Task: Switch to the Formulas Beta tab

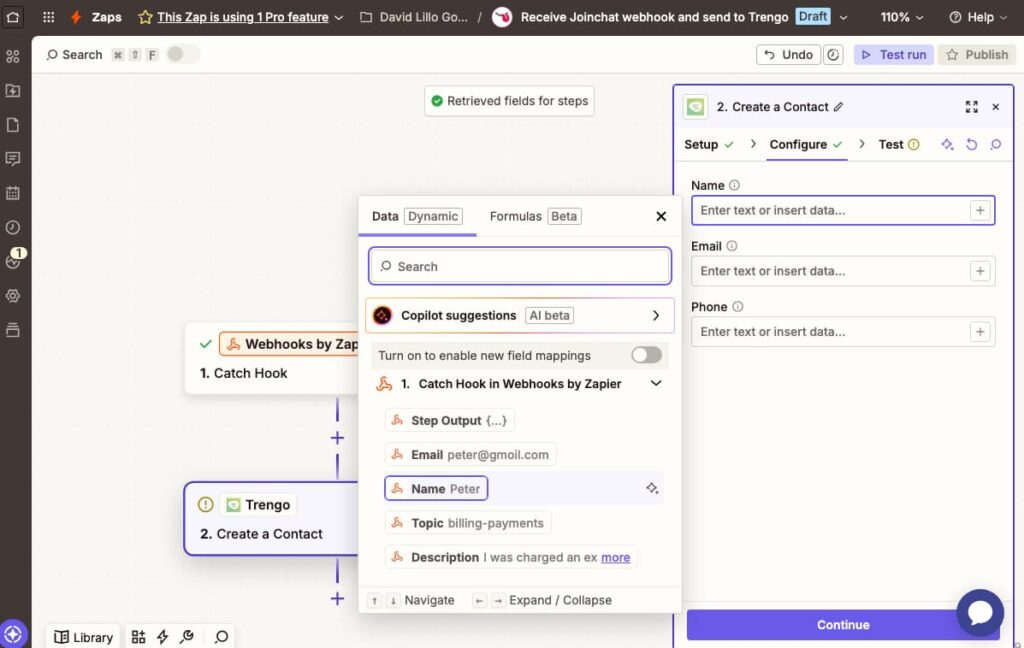Action: pyautogui.click(x=535, y=216)
